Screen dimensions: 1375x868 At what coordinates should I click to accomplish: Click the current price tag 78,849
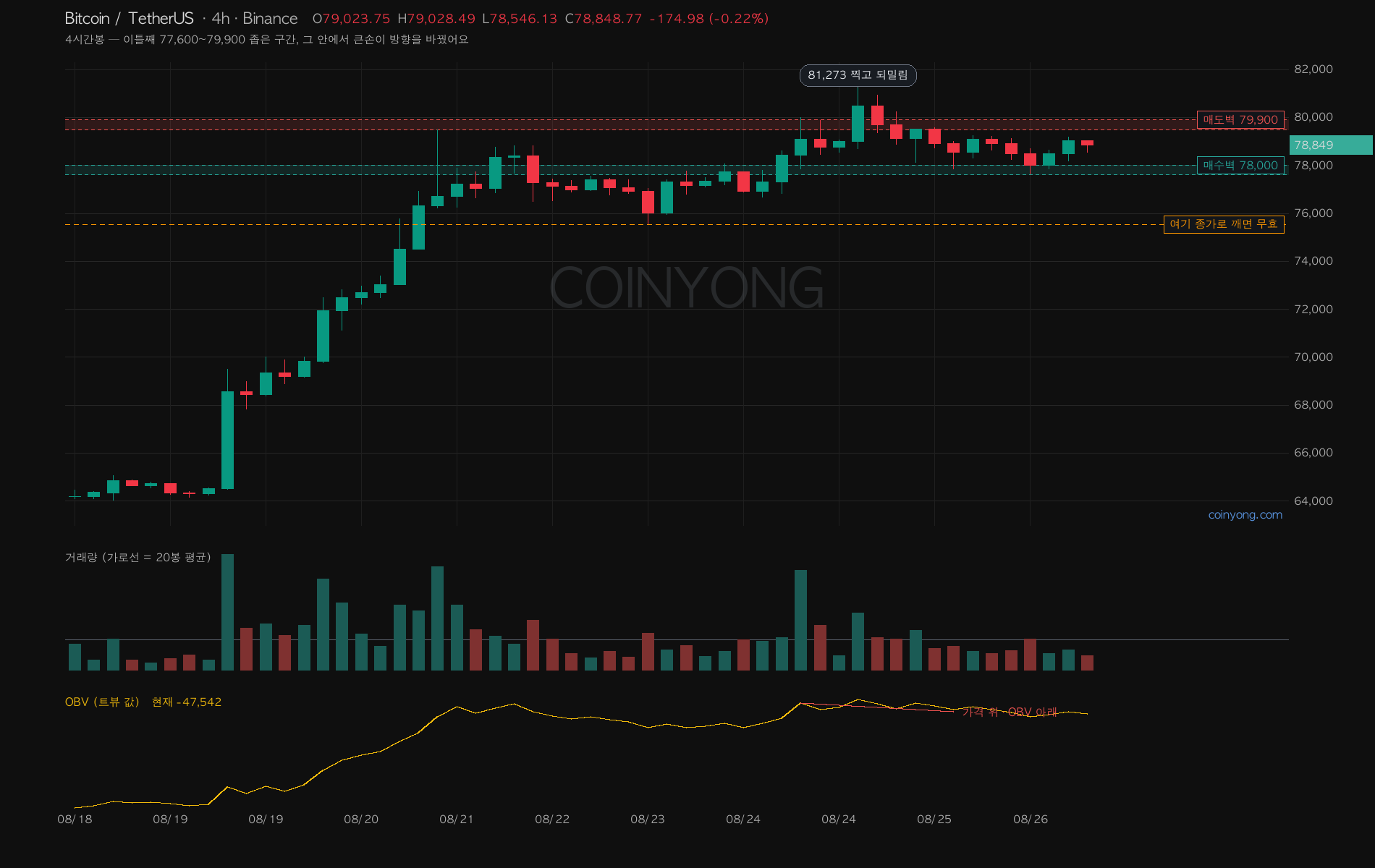coord(1330,145)
